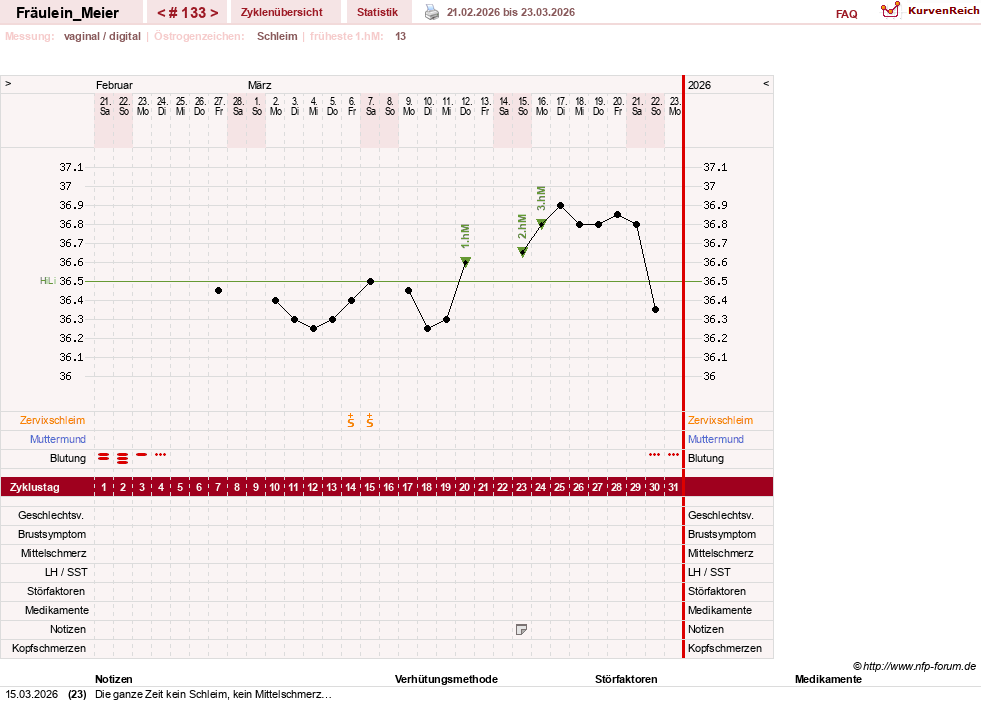Select cycle day 25 in Zyklustag row

point(559,487)
